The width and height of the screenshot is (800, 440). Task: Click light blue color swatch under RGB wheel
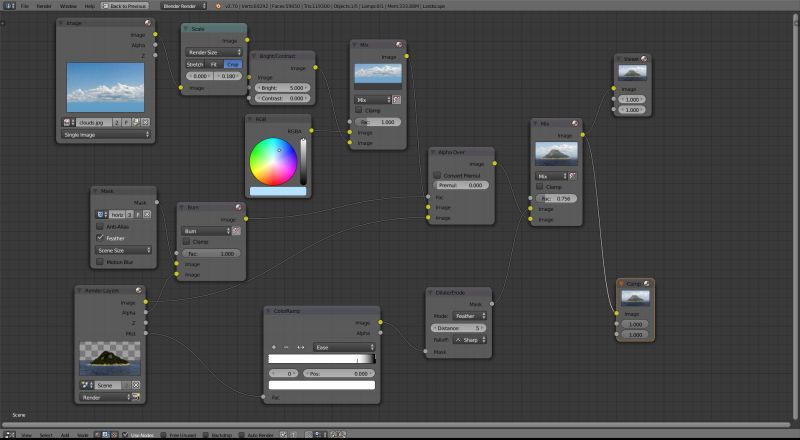click(278, 191)
